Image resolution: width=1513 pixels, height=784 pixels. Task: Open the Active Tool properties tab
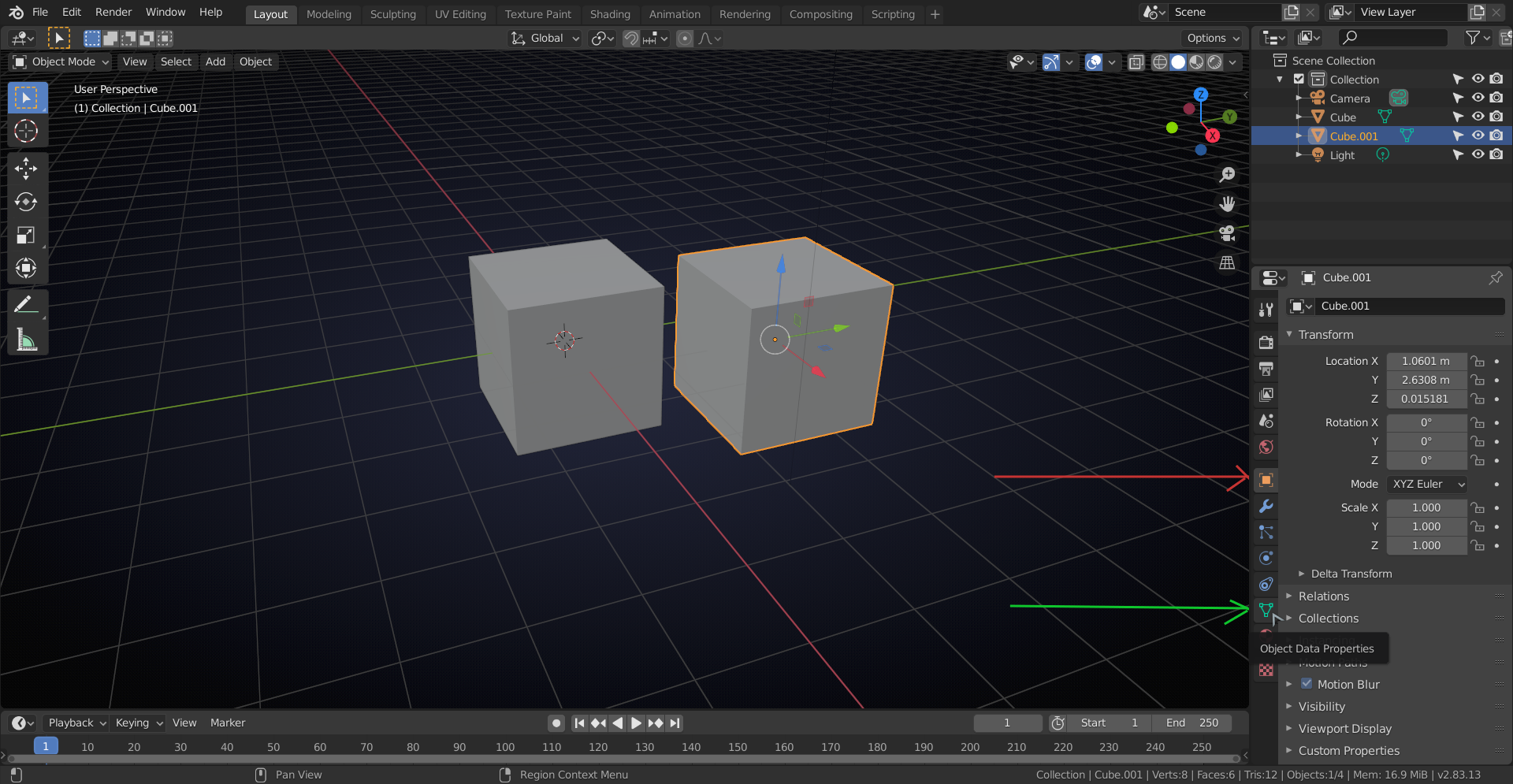click(1266, 310)
